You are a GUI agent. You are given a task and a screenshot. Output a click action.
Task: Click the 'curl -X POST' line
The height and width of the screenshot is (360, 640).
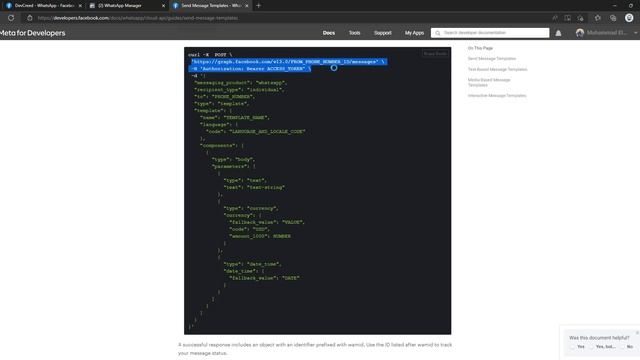210,55
